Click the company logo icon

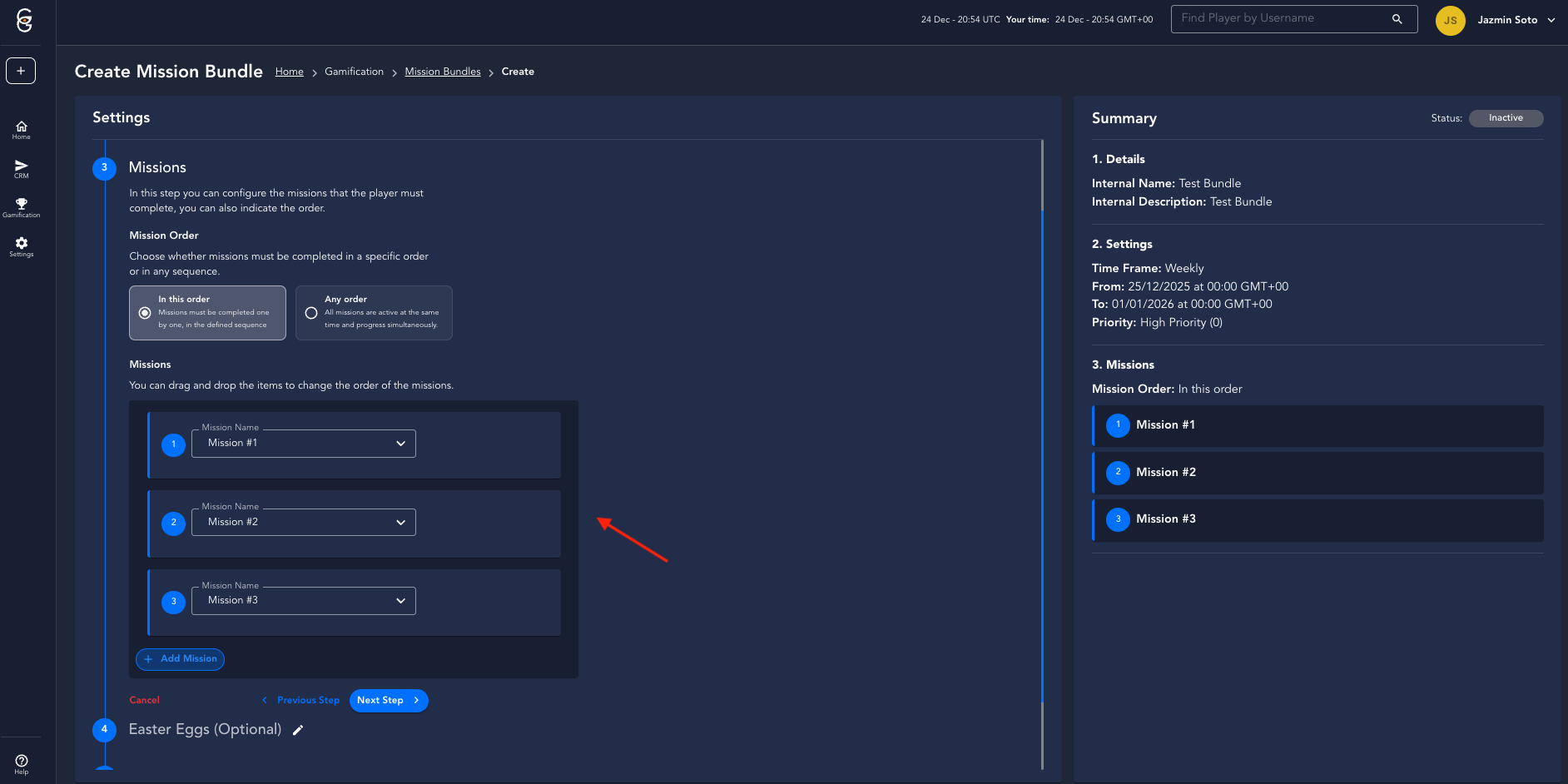point(24,21)
